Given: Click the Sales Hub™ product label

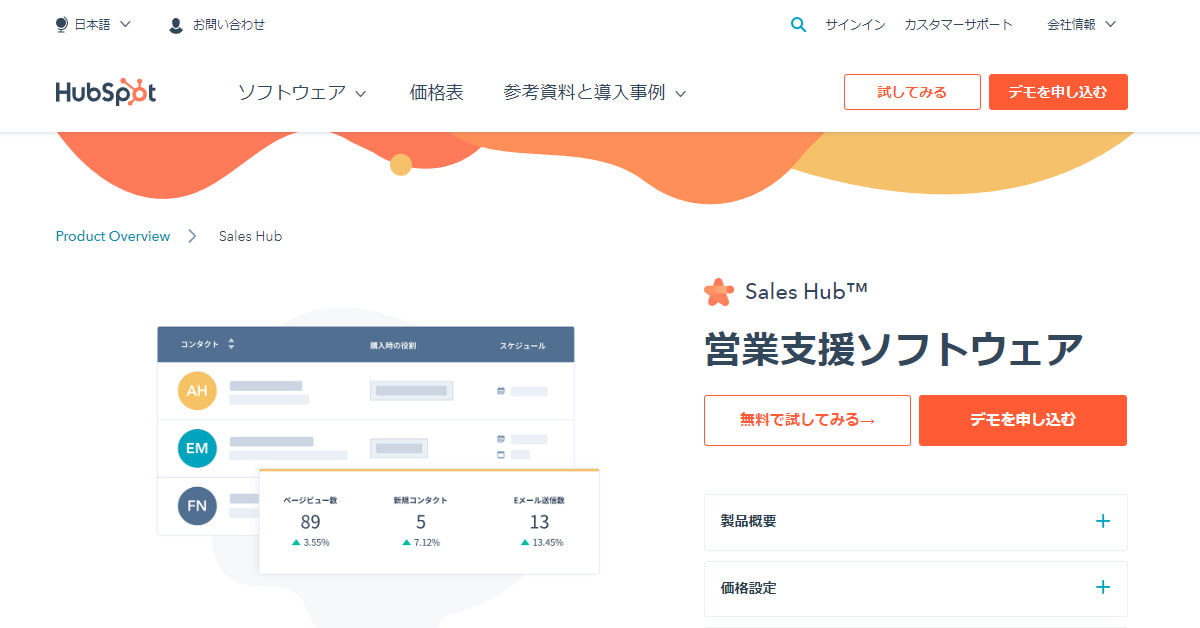Looking at the screenshot, I should coord(806,291).
